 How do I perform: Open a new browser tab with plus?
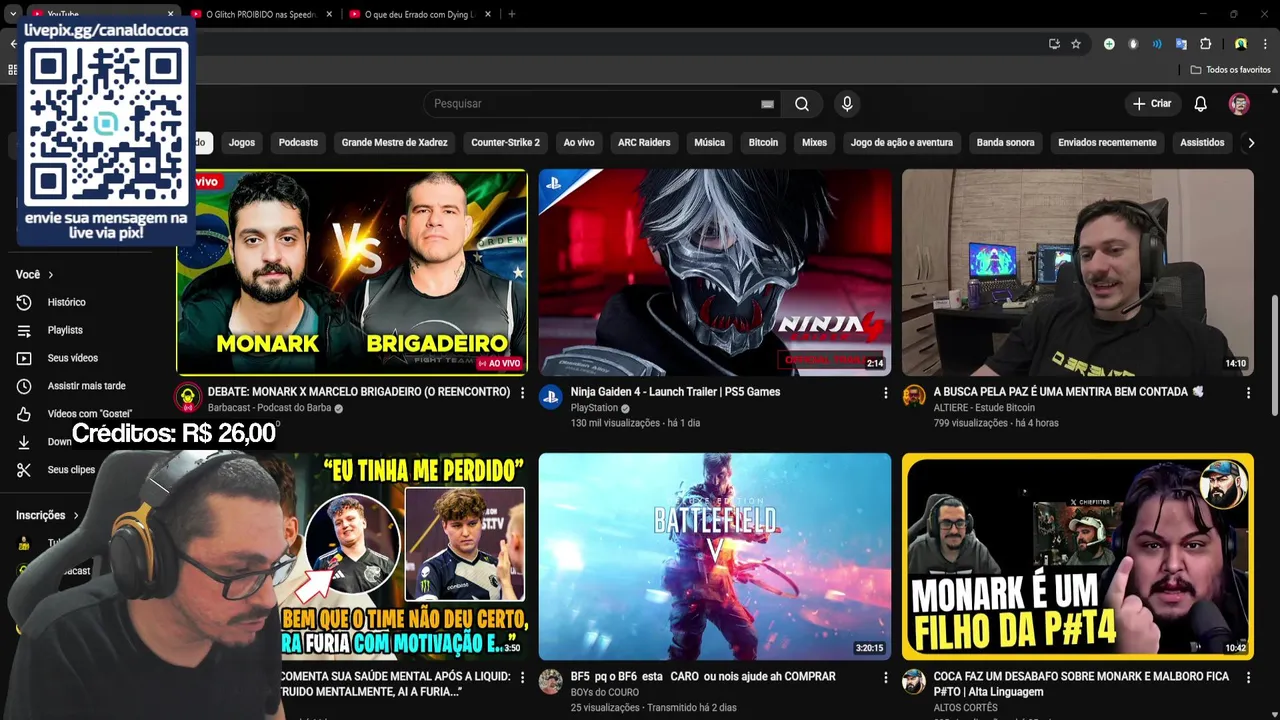tap(512, 14)
